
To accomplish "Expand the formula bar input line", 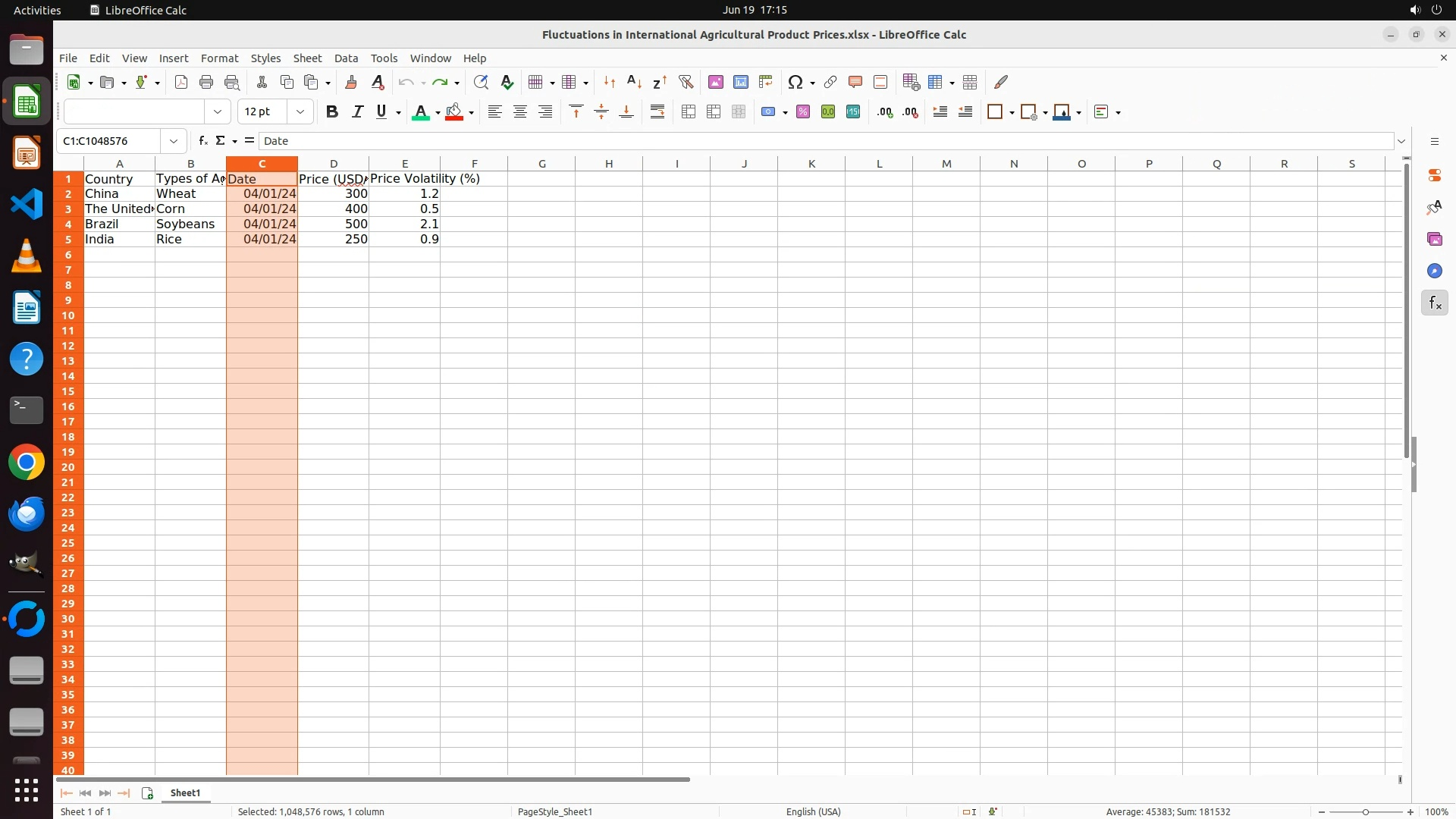I will click(x=1401, y=141).
